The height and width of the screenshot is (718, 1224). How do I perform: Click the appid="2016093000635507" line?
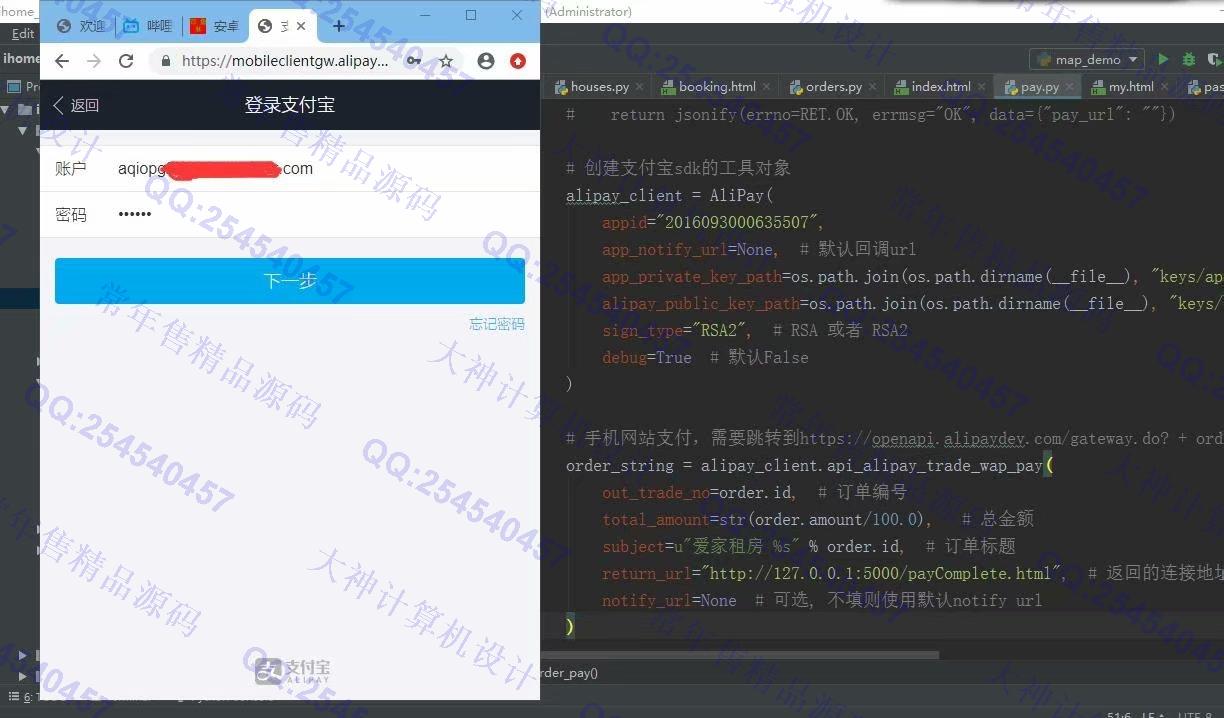coord(712,222)
